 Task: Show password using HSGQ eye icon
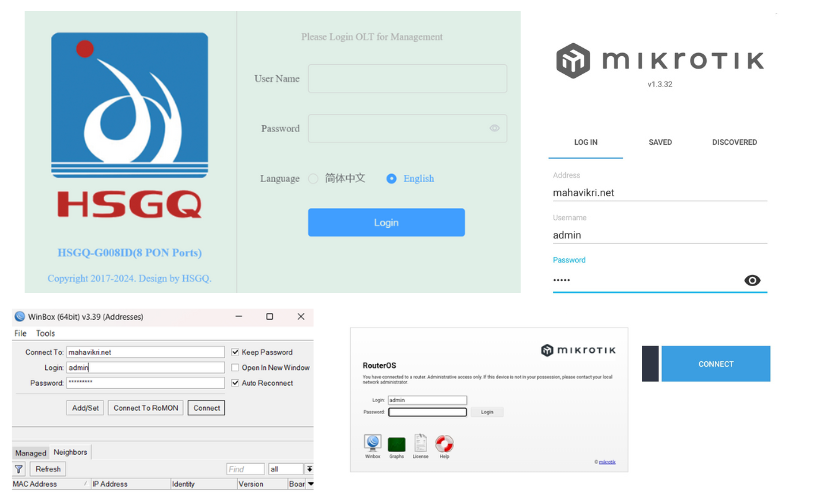tap(494, 128)
